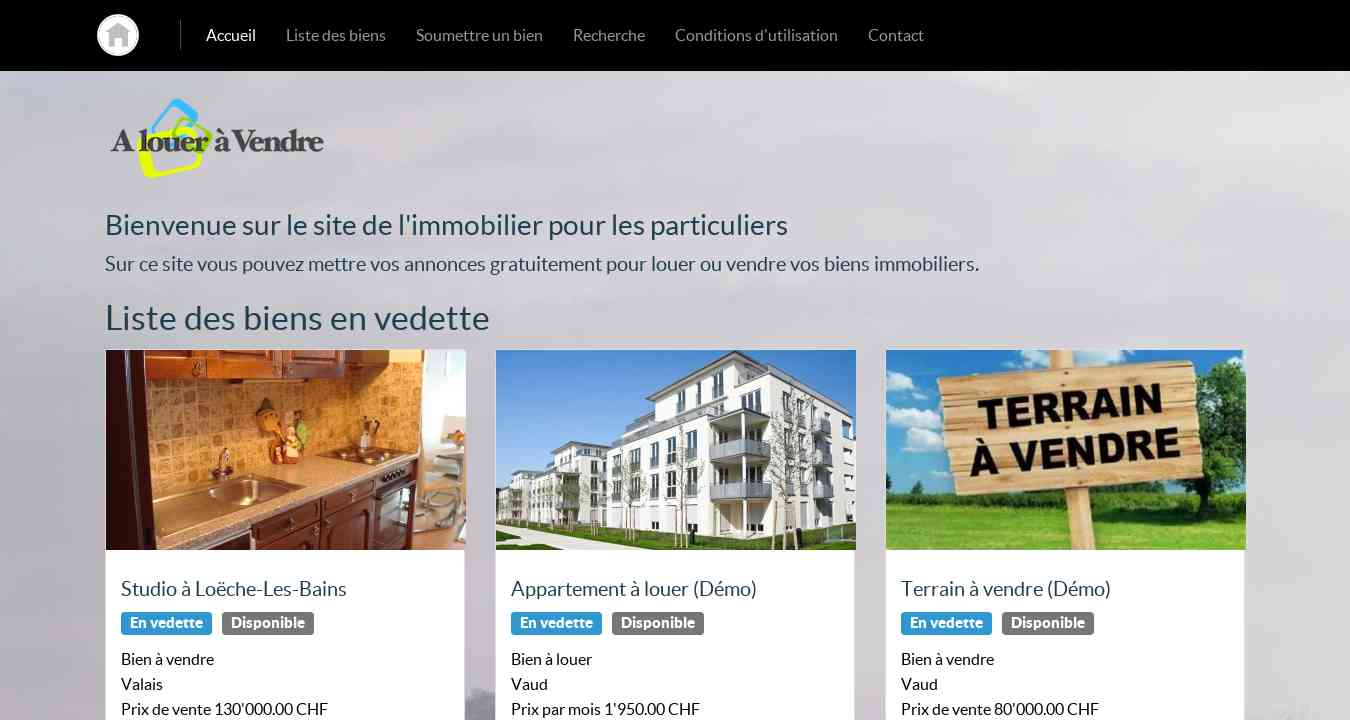The height and width of the screenshot is (720, 1350).
Task: Click Disponible badge on apartment listing
Action: pyautogui.click(x=658, y=623)
